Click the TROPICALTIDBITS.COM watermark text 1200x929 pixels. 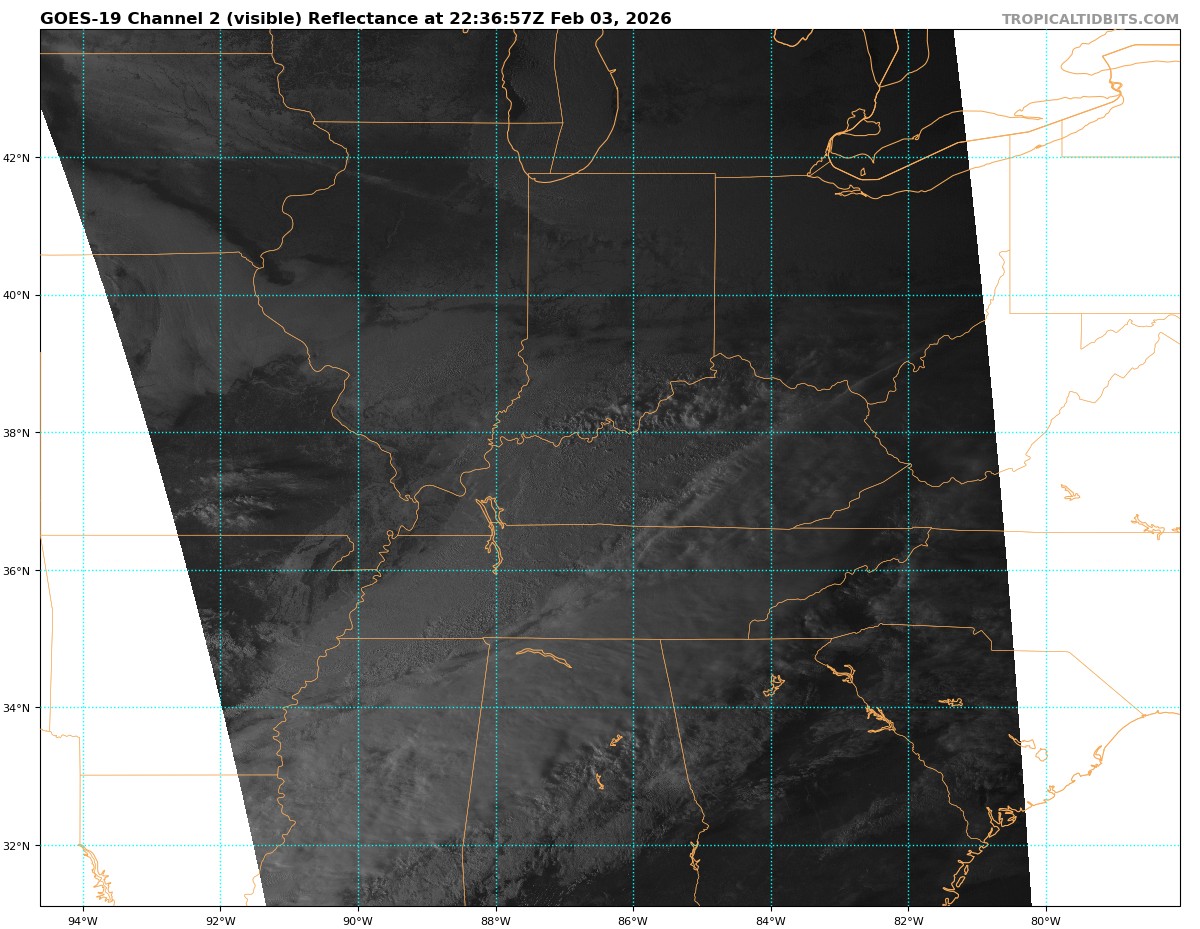click(1090, 19)
